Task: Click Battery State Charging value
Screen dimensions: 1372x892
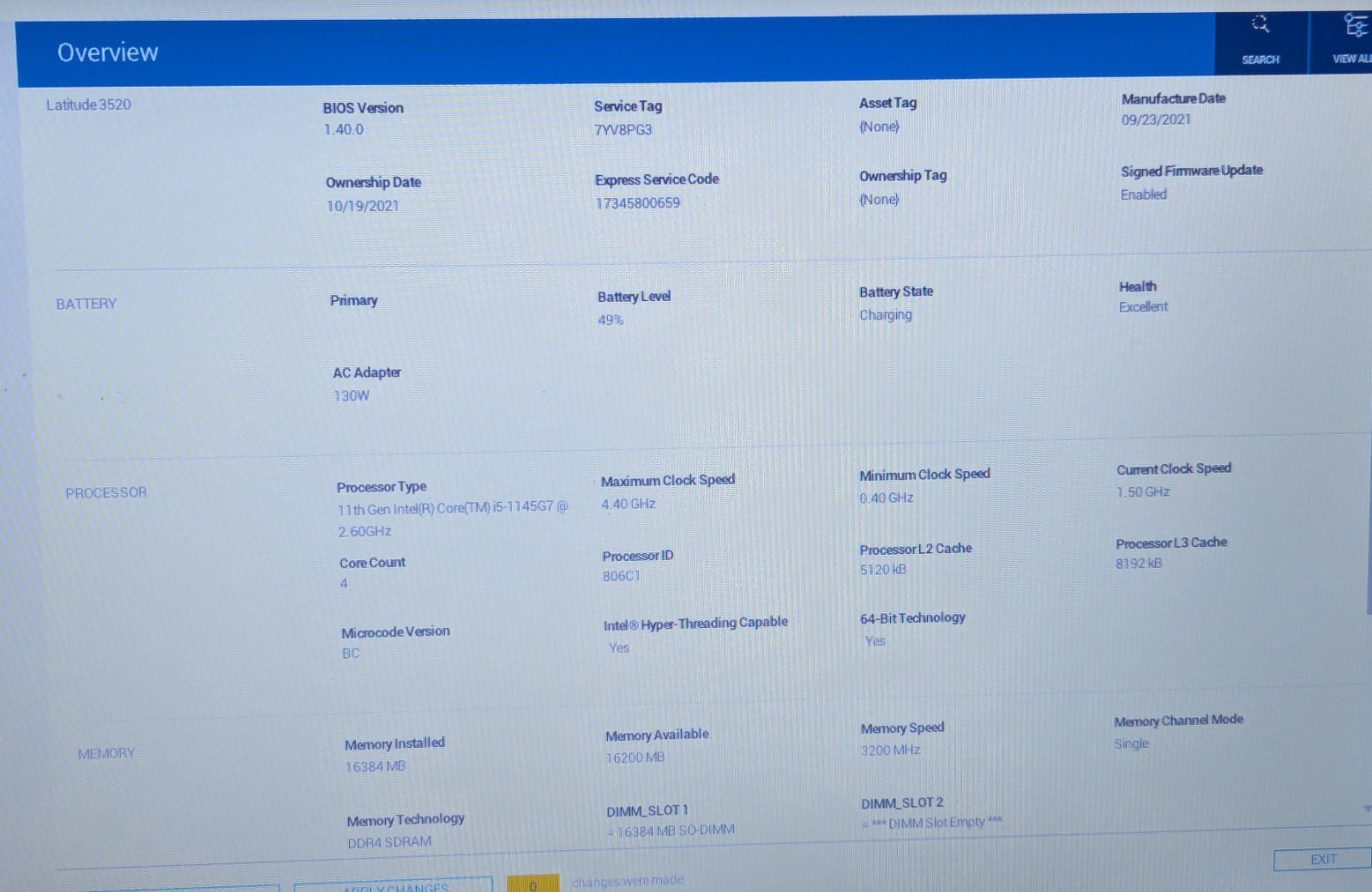Action: (886, 315)
